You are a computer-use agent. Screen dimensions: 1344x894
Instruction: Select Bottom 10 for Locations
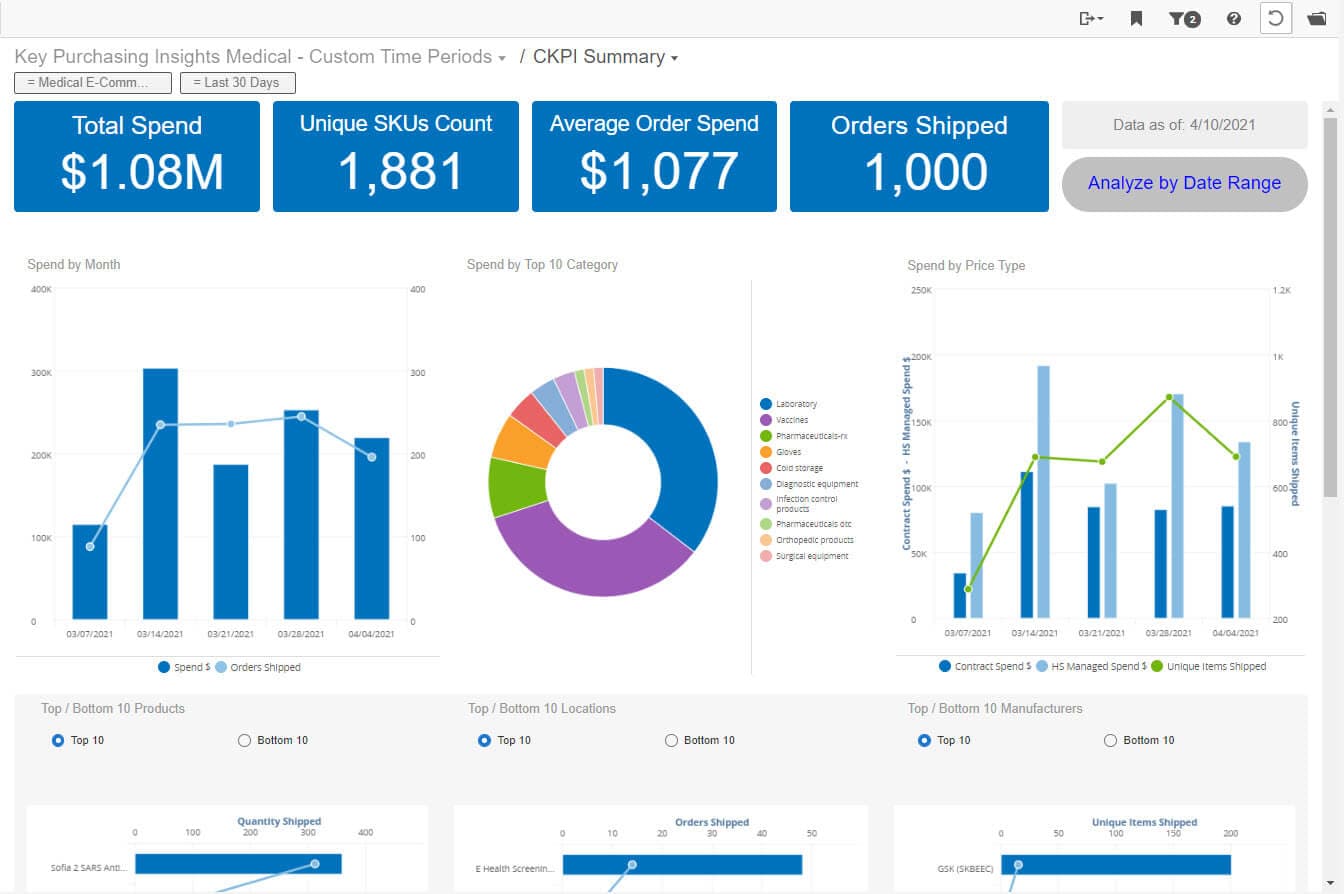[671, 740]
